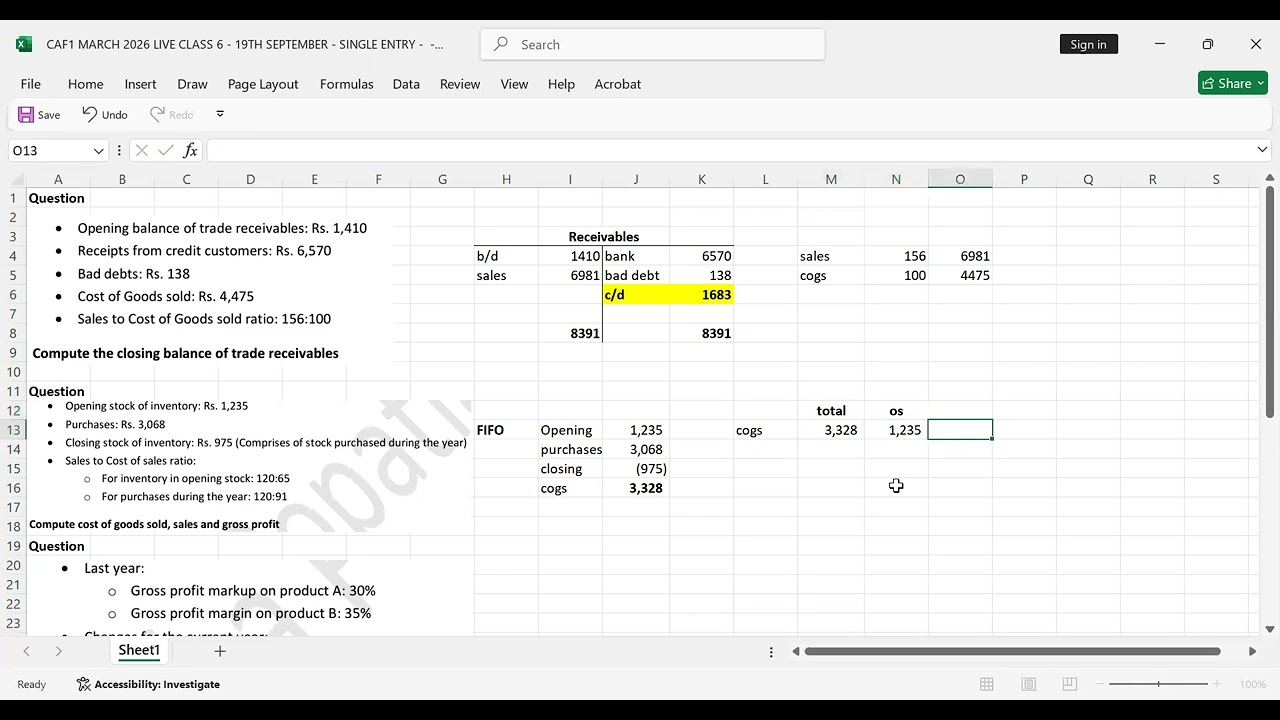Open Customize Quick Access Toolbar dropdown
This screenshot has width=1280, height=720.
pyautogui.click(x=220, y=114)
